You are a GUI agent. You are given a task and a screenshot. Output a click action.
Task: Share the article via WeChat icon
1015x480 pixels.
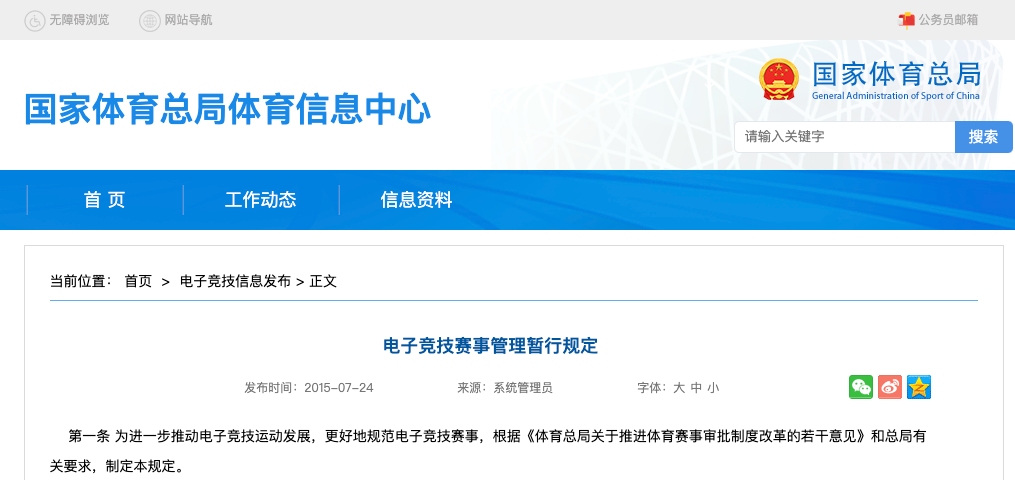[860, 387]
